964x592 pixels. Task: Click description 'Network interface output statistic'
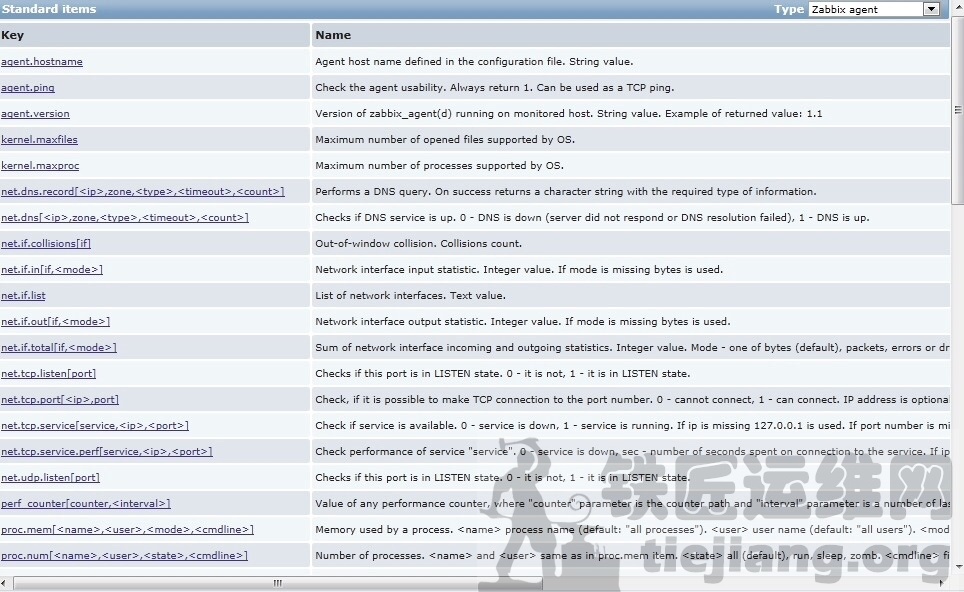[x=523, y=322]
